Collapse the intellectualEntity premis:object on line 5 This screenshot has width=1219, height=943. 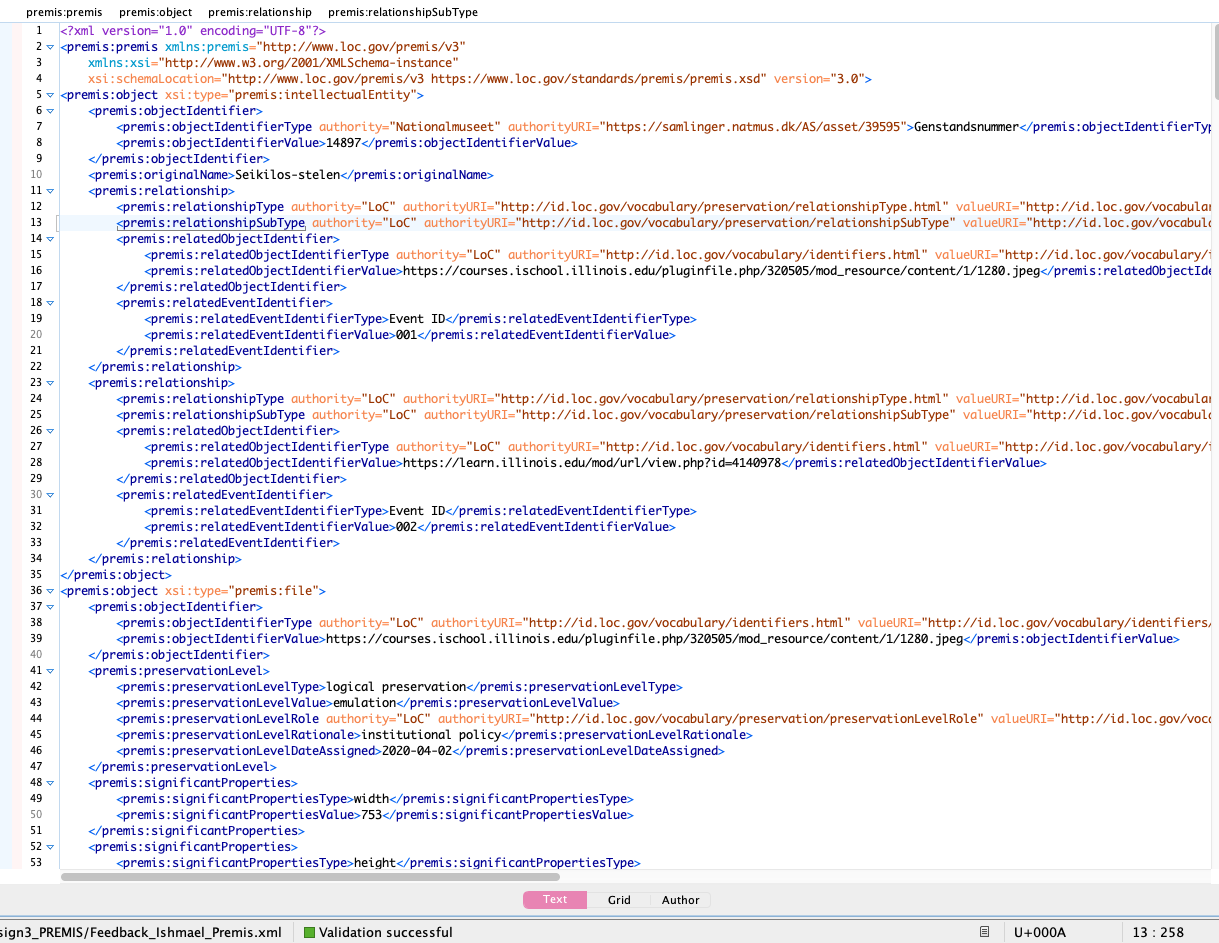pyautogui.click(x=50, y=94)
